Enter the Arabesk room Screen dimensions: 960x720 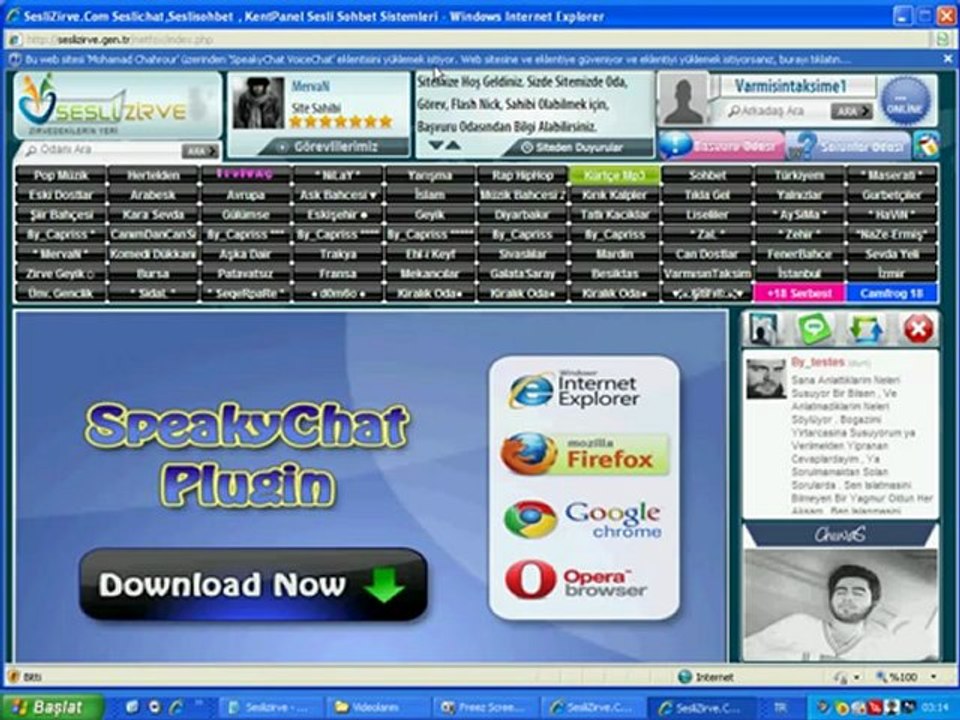coord(153,195)
